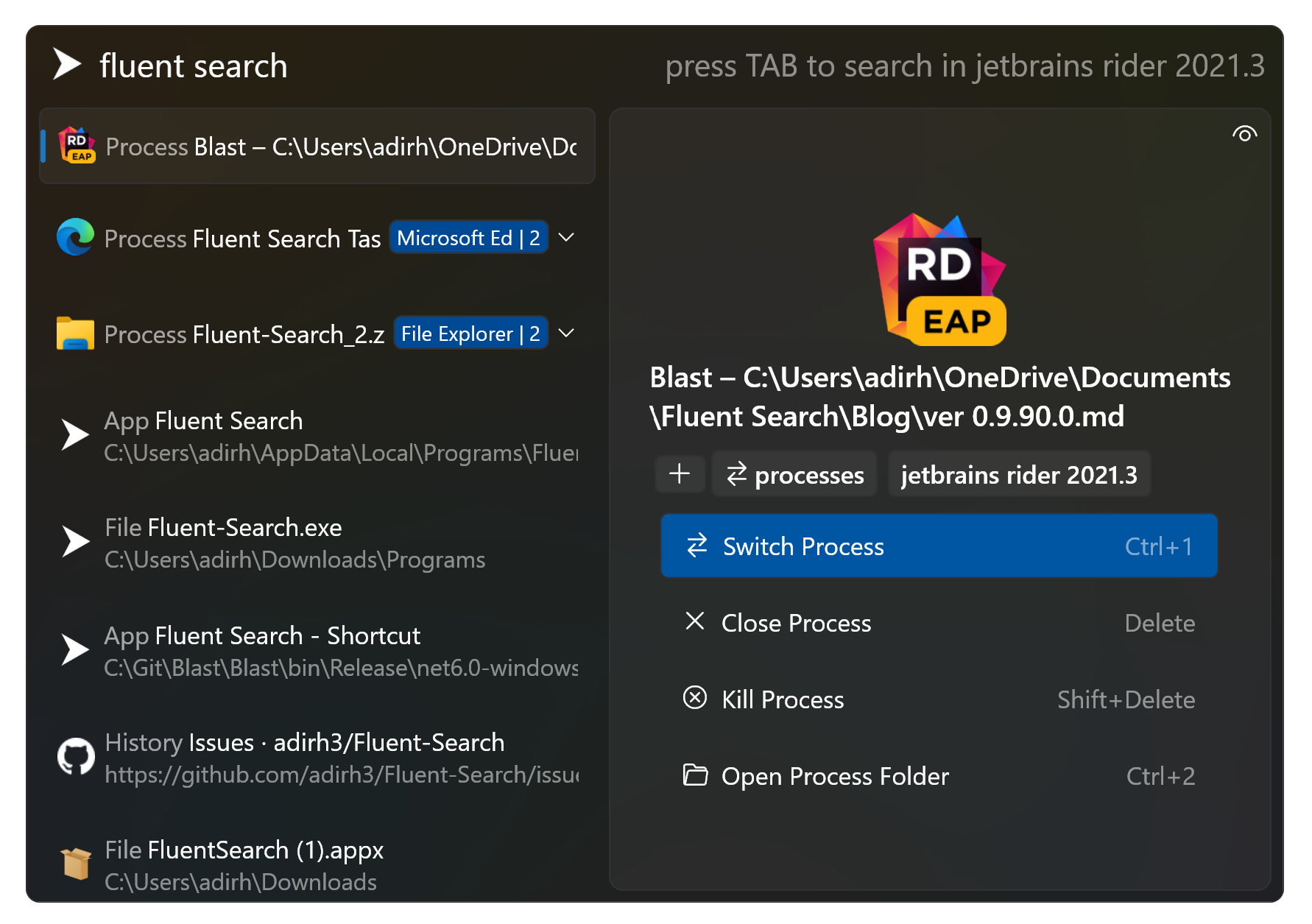The width and height of the screenshot is (1312, 924).
Task: Click the large Rider EAP logo in preview
Action: click(939, 279)
